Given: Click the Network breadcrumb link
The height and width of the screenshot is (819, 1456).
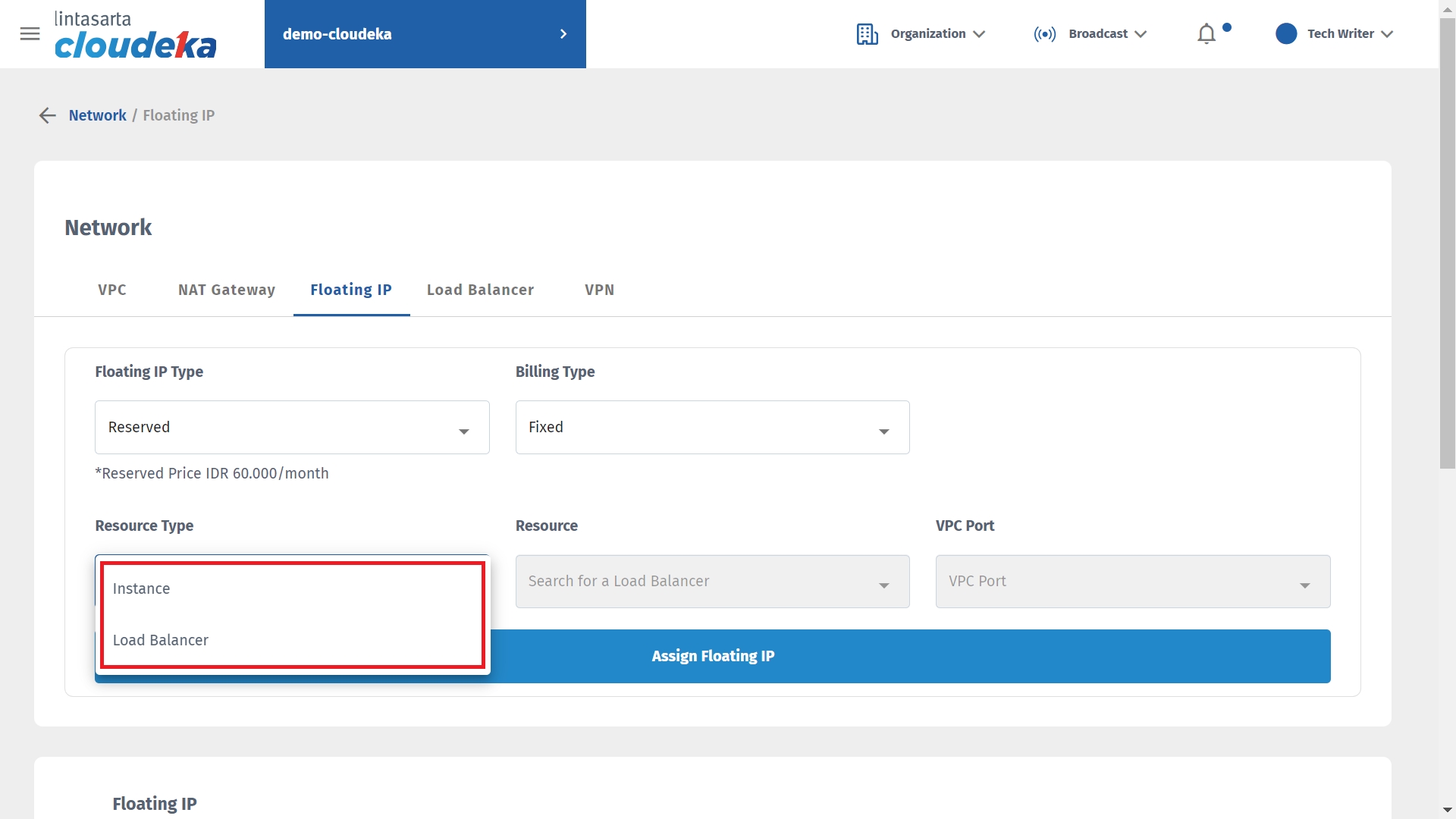Looking at the screenshot, I should (x=97, y=115).
